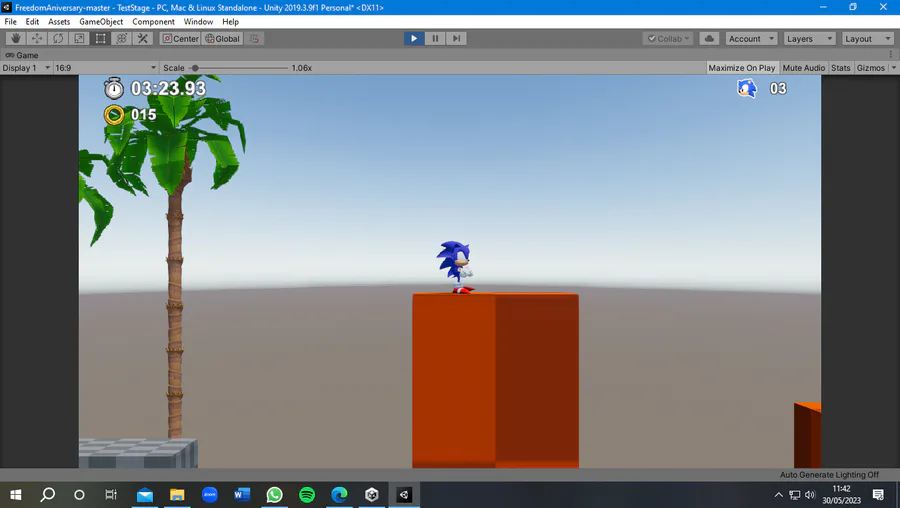Open the Mail app from taskbar
The height and width of the screenshot is (508, 900).
145,494
